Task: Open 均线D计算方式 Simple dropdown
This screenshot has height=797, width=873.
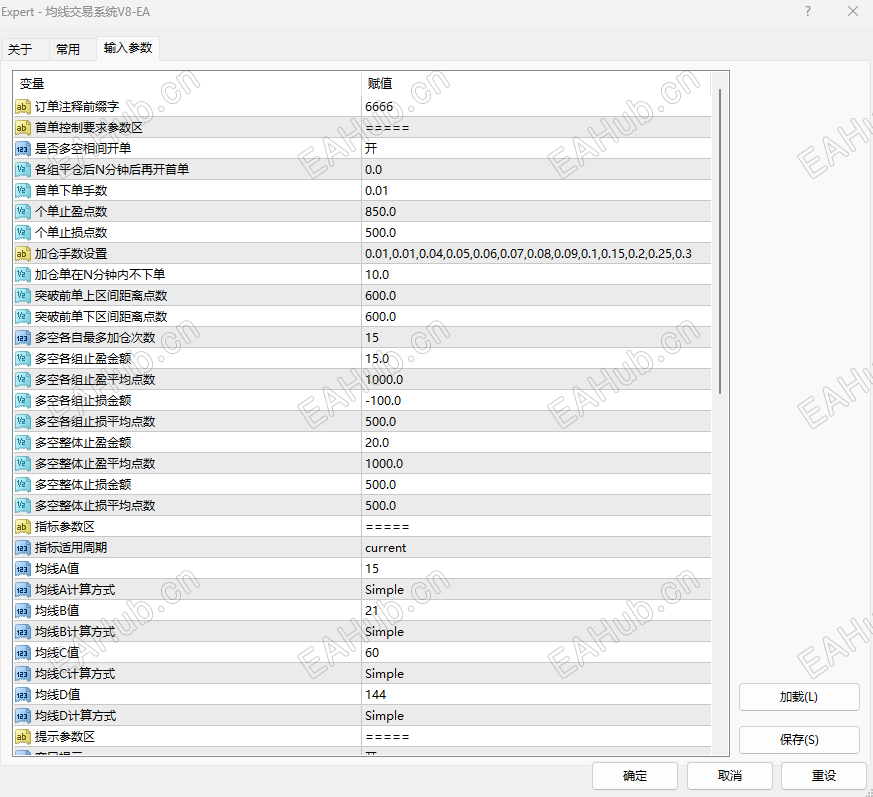Action: [x=536, y=716]
